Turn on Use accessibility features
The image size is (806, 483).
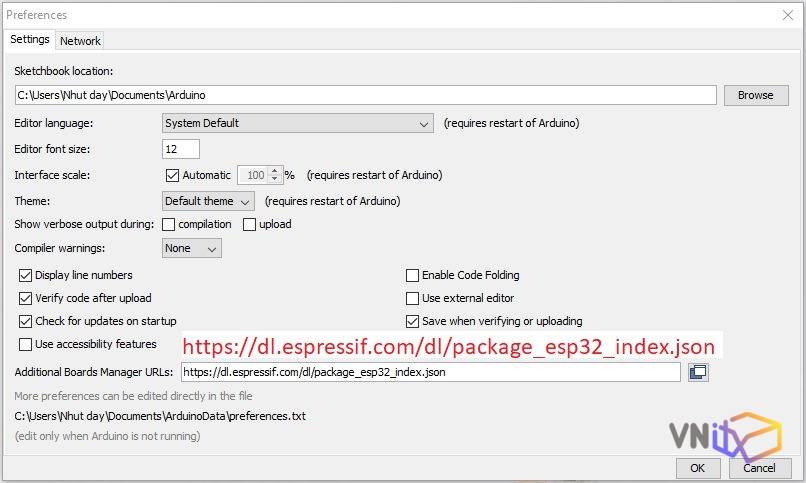[26, 344]
